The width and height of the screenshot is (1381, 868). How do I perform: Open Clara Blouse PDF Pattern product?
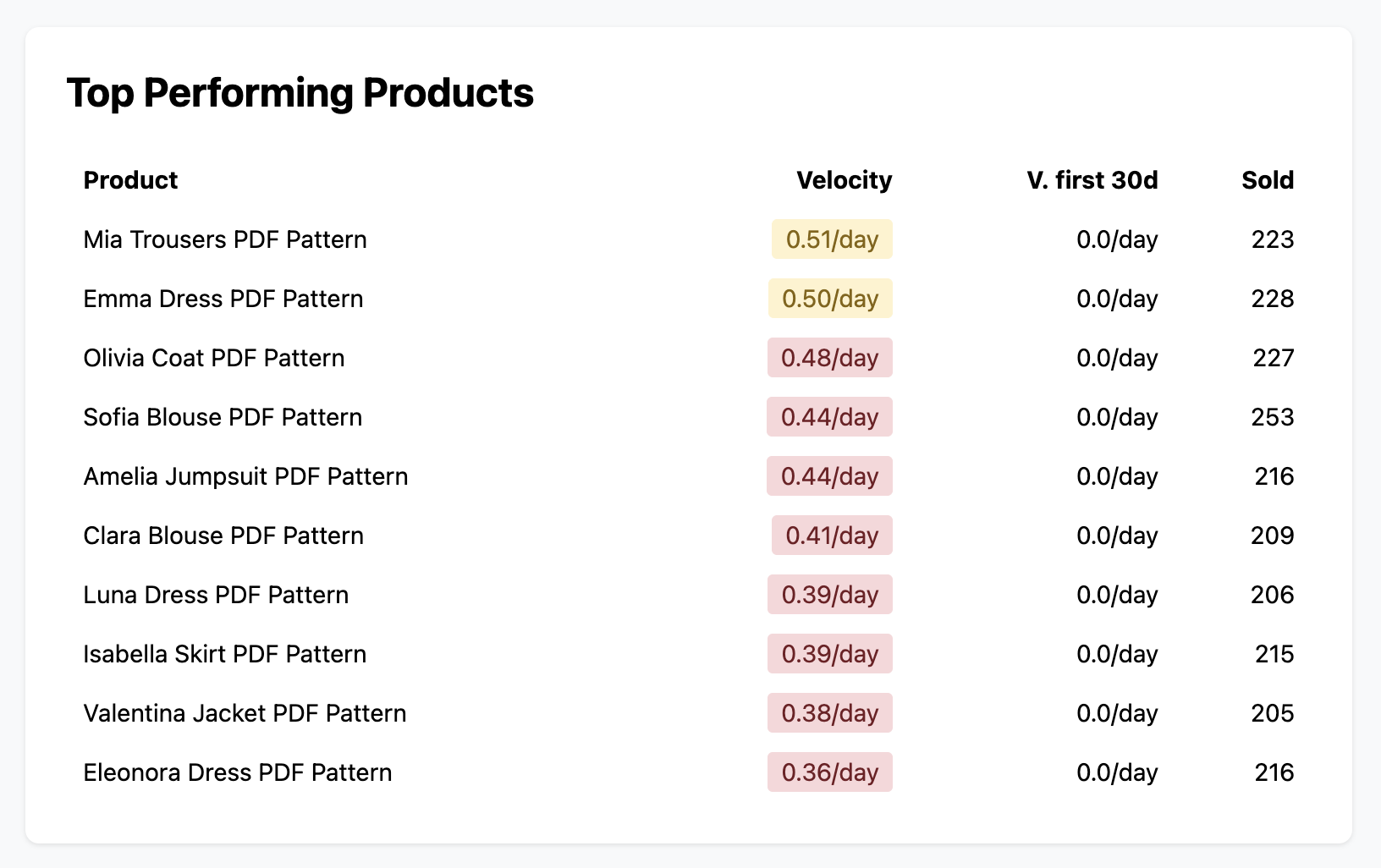223,536
